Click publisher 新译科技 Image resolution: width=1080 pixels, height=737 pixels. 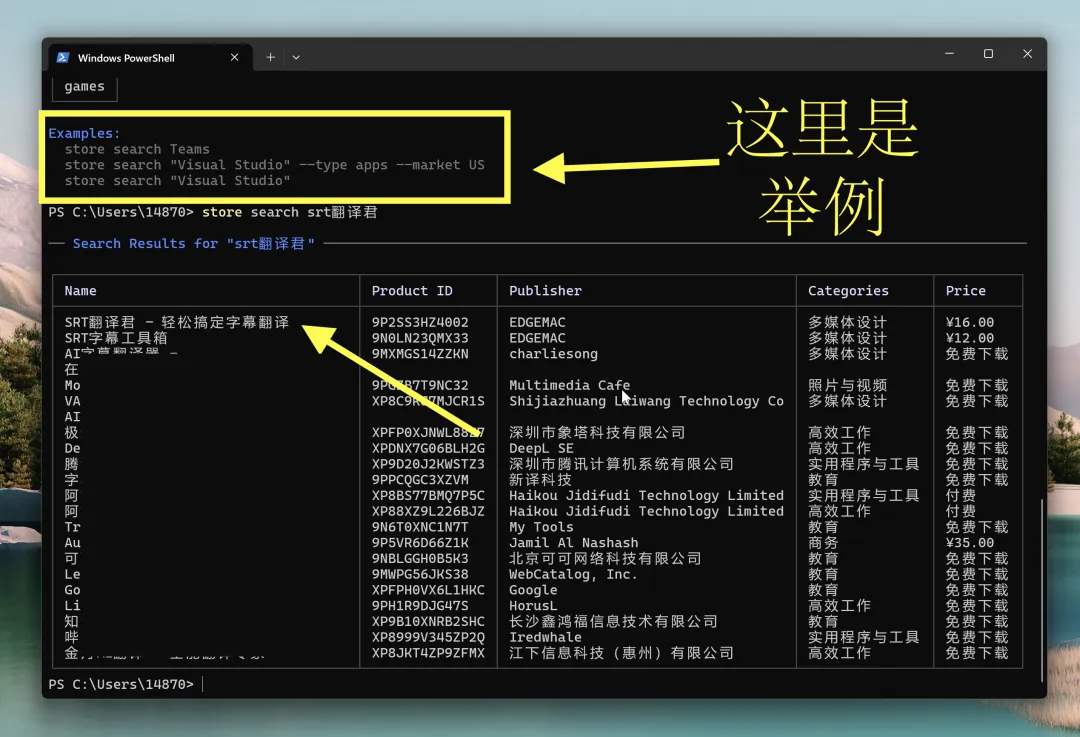pos(540,480)
